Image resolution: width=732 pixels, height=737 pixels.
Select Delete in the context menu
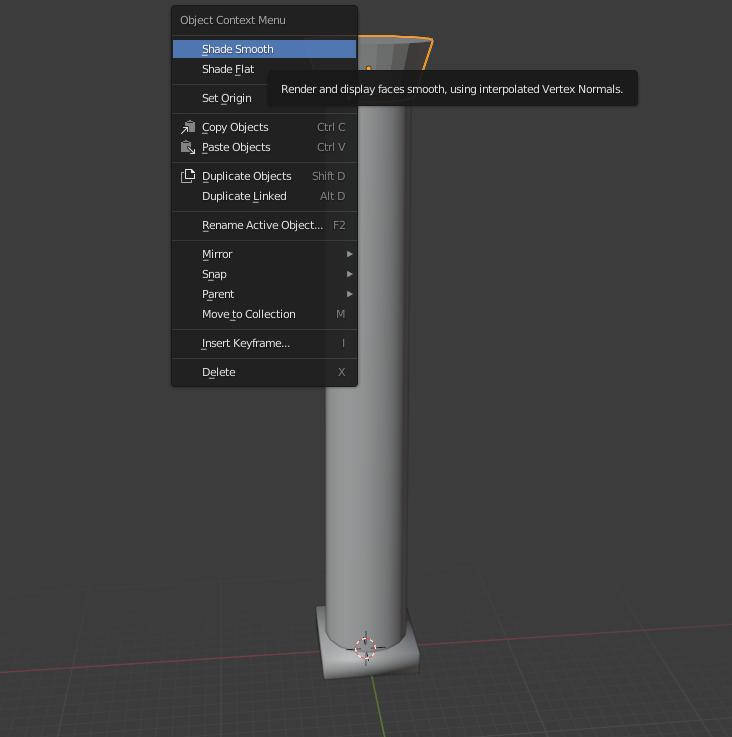click(219, 372)
